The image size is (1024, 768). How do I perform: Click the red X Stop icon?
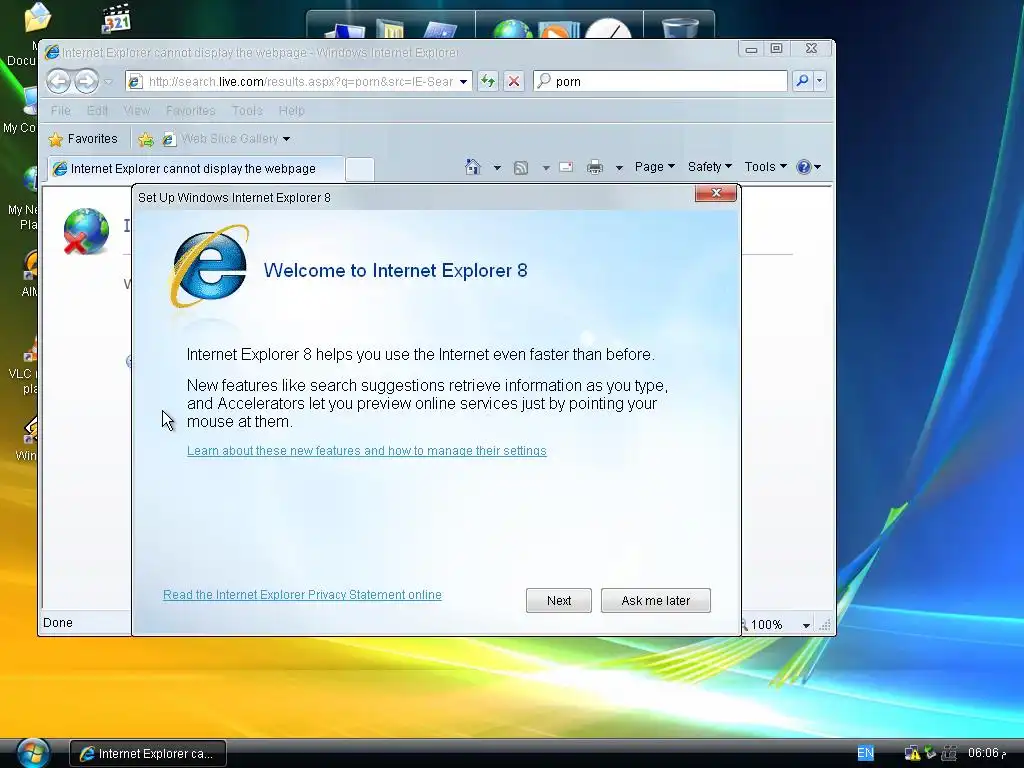(x=514, y=82)
